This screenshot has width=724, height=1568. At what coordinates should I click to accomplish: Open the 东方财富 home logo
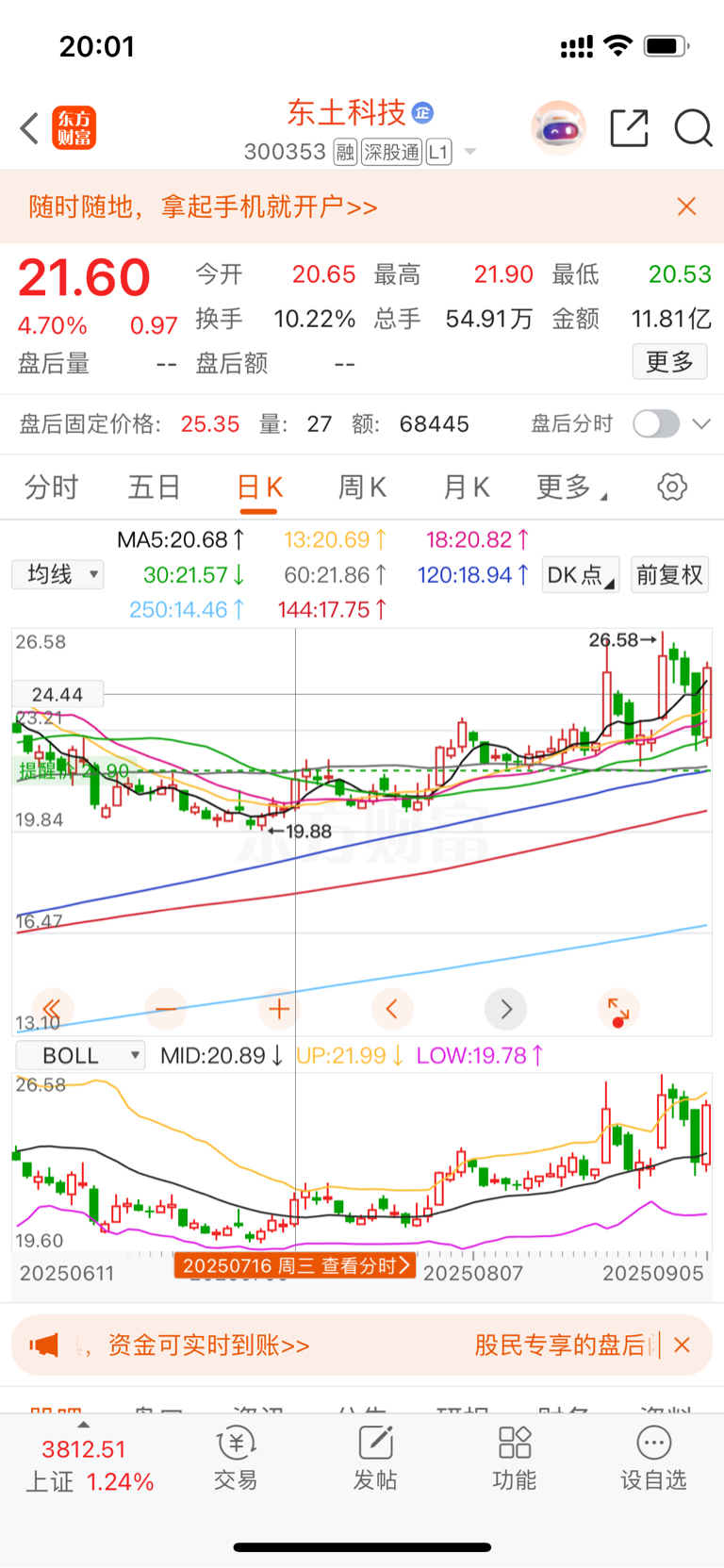(74, 128)
